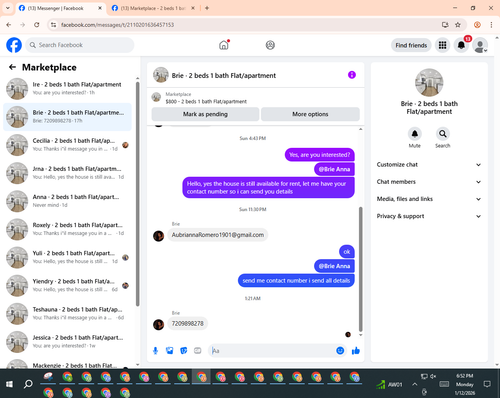Click the browser address bar URL
The height and width of the screenshot is (398, 500).
tap(117, 25)
